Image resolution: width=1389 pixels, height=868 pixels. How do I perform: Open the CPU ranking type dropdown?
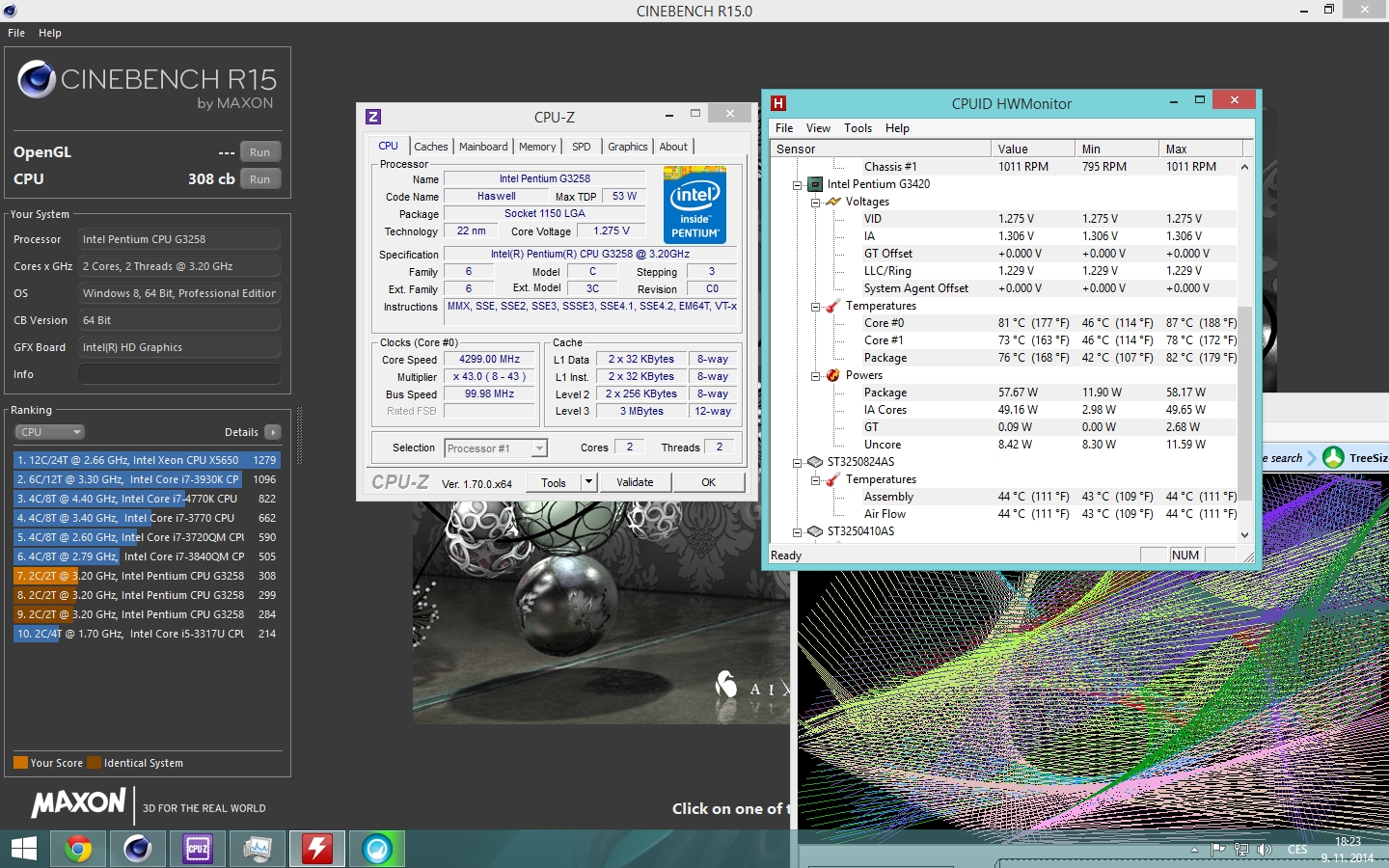pos(50,432)
